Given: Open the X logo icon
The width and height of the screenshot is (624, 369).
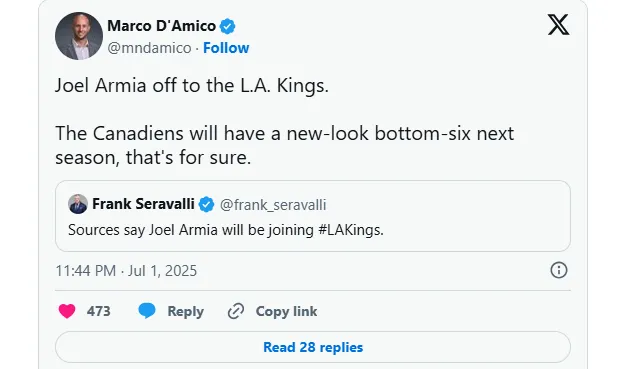Looking at the screenshot, I should 558,25.
